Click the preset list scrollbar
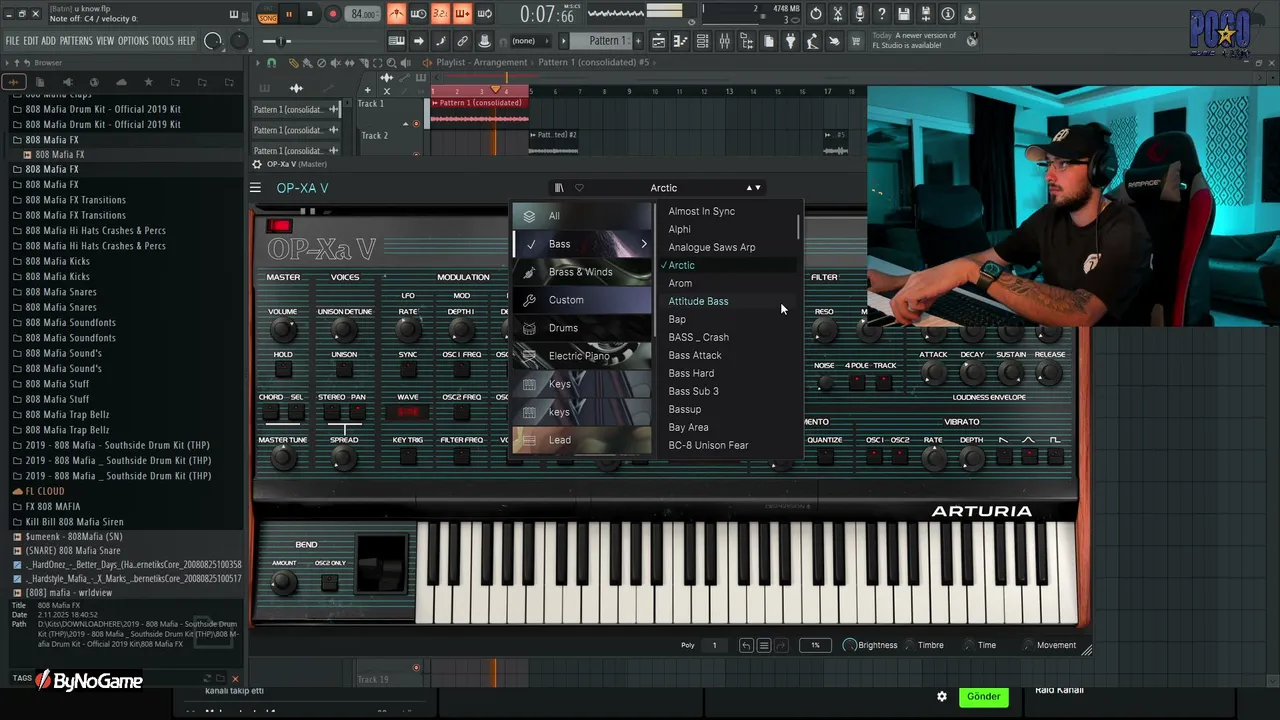1280x720 pixels. coord(798,226)
